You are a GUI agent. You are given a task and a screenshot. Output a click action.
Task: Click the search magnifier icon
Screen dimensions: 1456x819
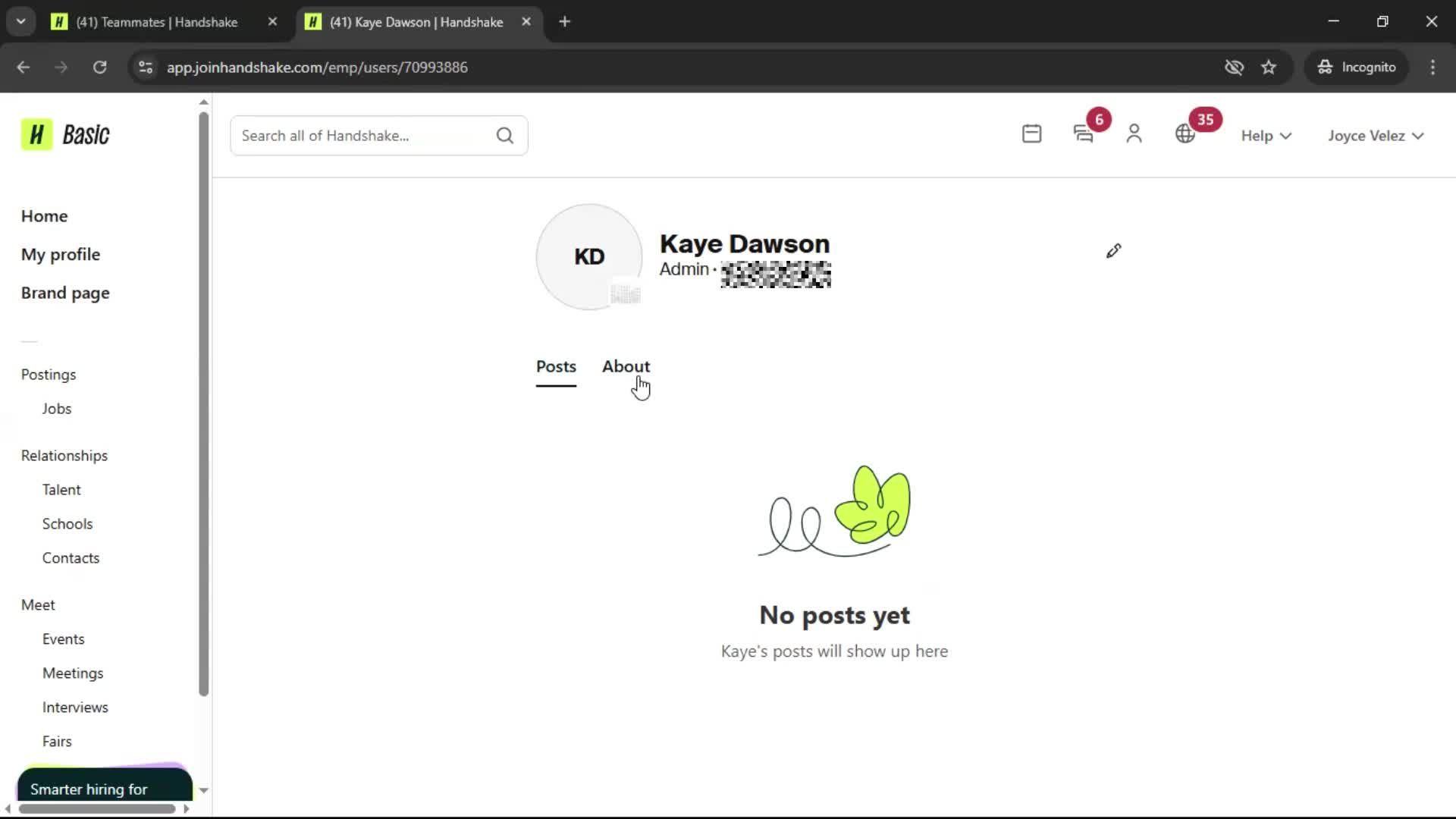[505, 136]
